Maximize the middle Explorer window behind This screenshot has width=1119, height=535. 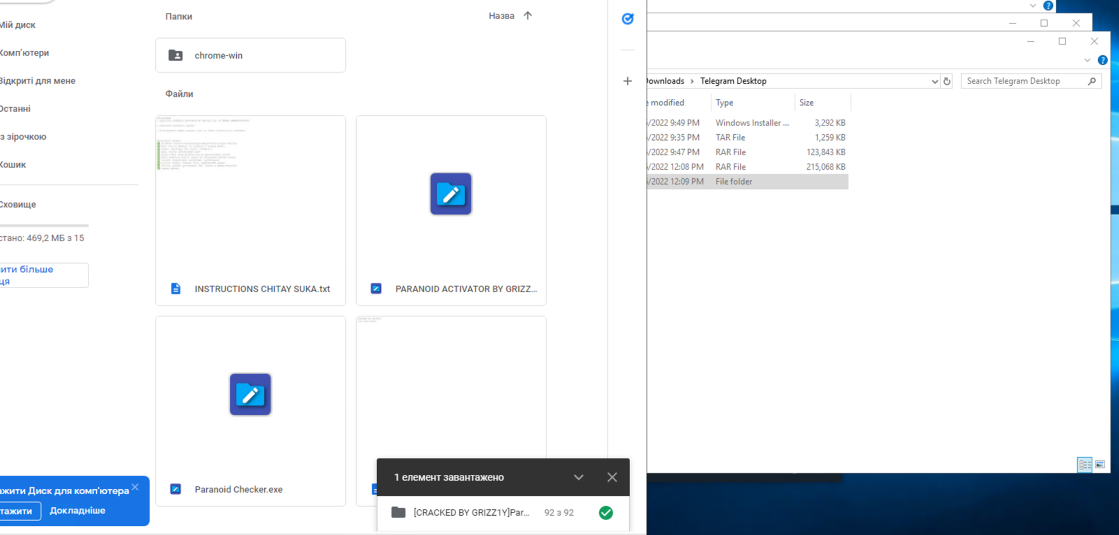(1044, 23)
